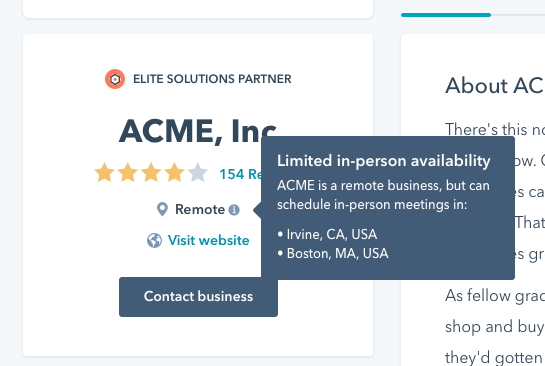The height and width of the screenshot is (366, 545).
Task: Click the teal progress bar at top
Action: click(x=446, y=15)
